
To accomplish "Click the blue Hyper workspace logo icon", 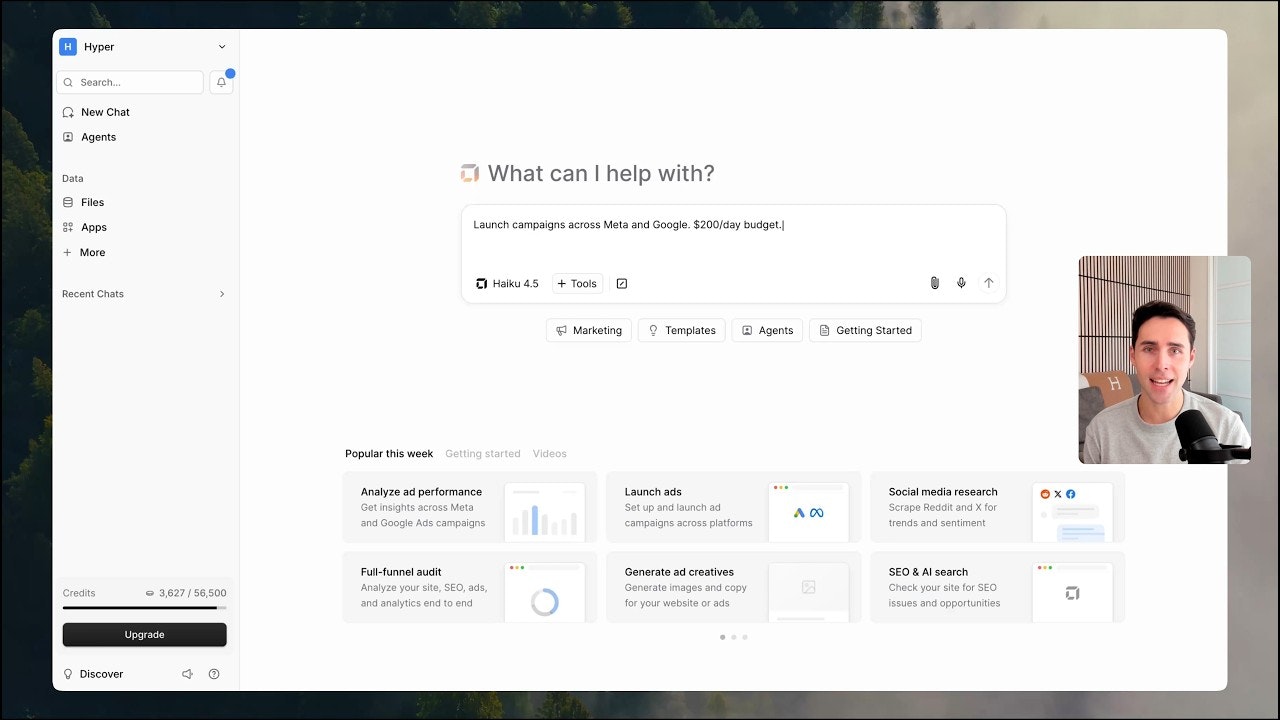I will 68,47.
